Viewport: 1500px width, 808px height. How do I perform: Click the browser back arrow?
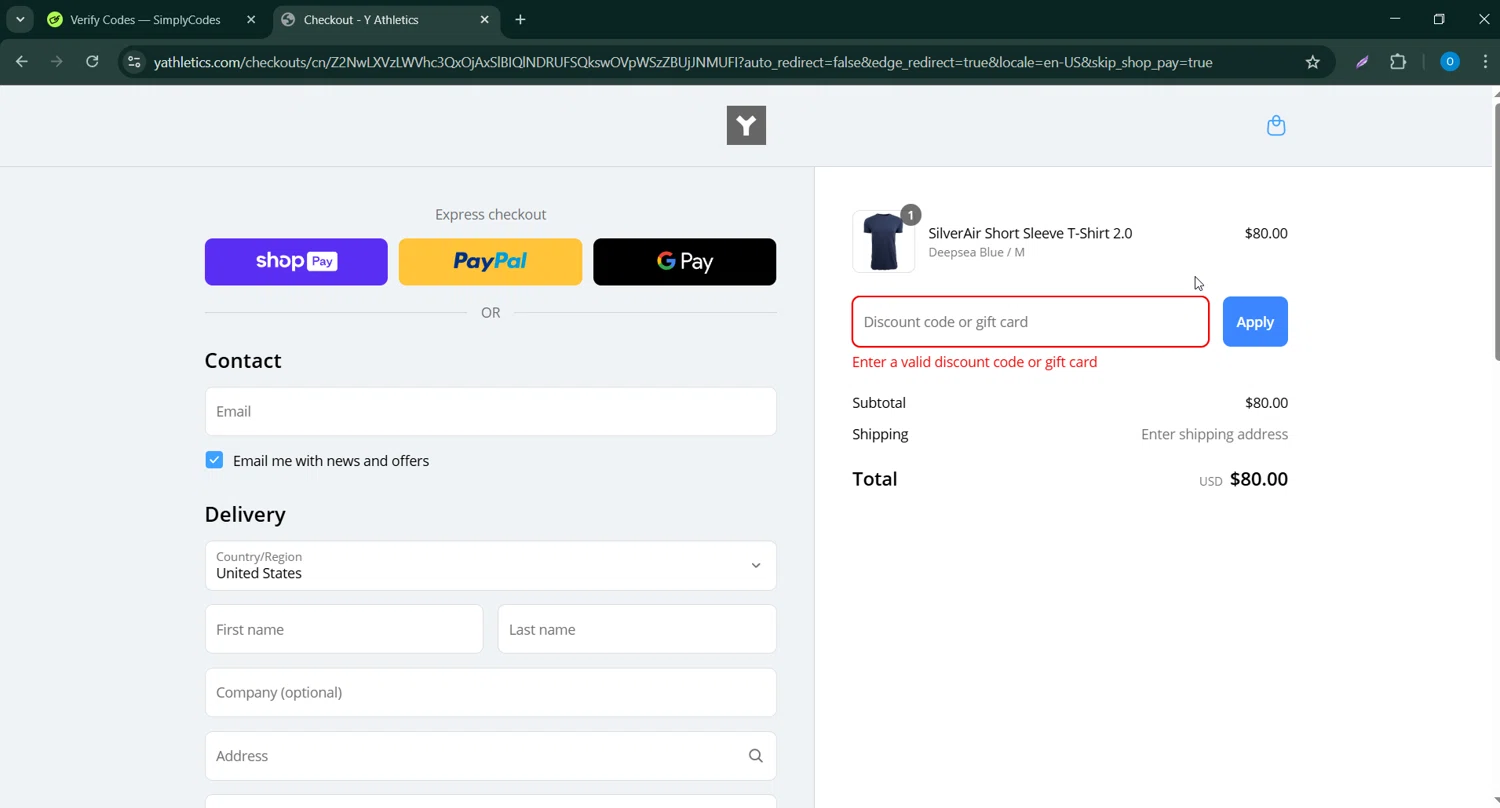tap(22, 62)
